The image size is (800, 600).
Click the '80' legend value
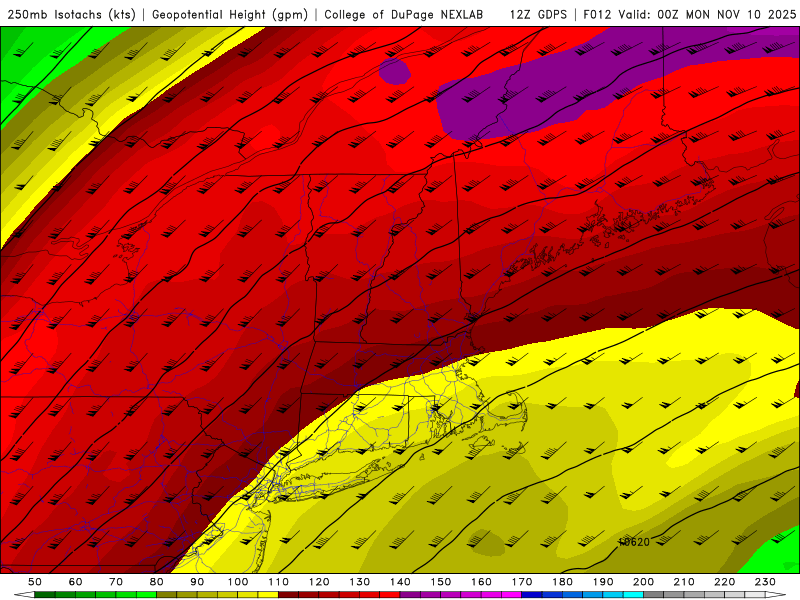click(x=157, y=582)
